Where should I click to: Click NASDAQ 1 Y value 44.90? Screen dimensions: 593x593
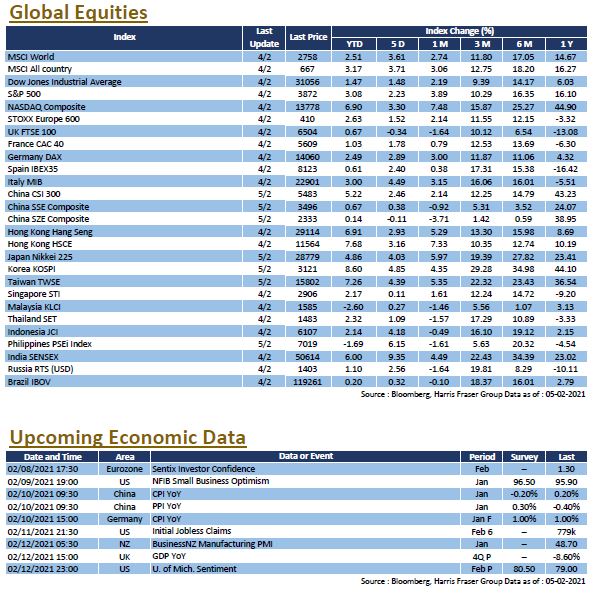565,107
